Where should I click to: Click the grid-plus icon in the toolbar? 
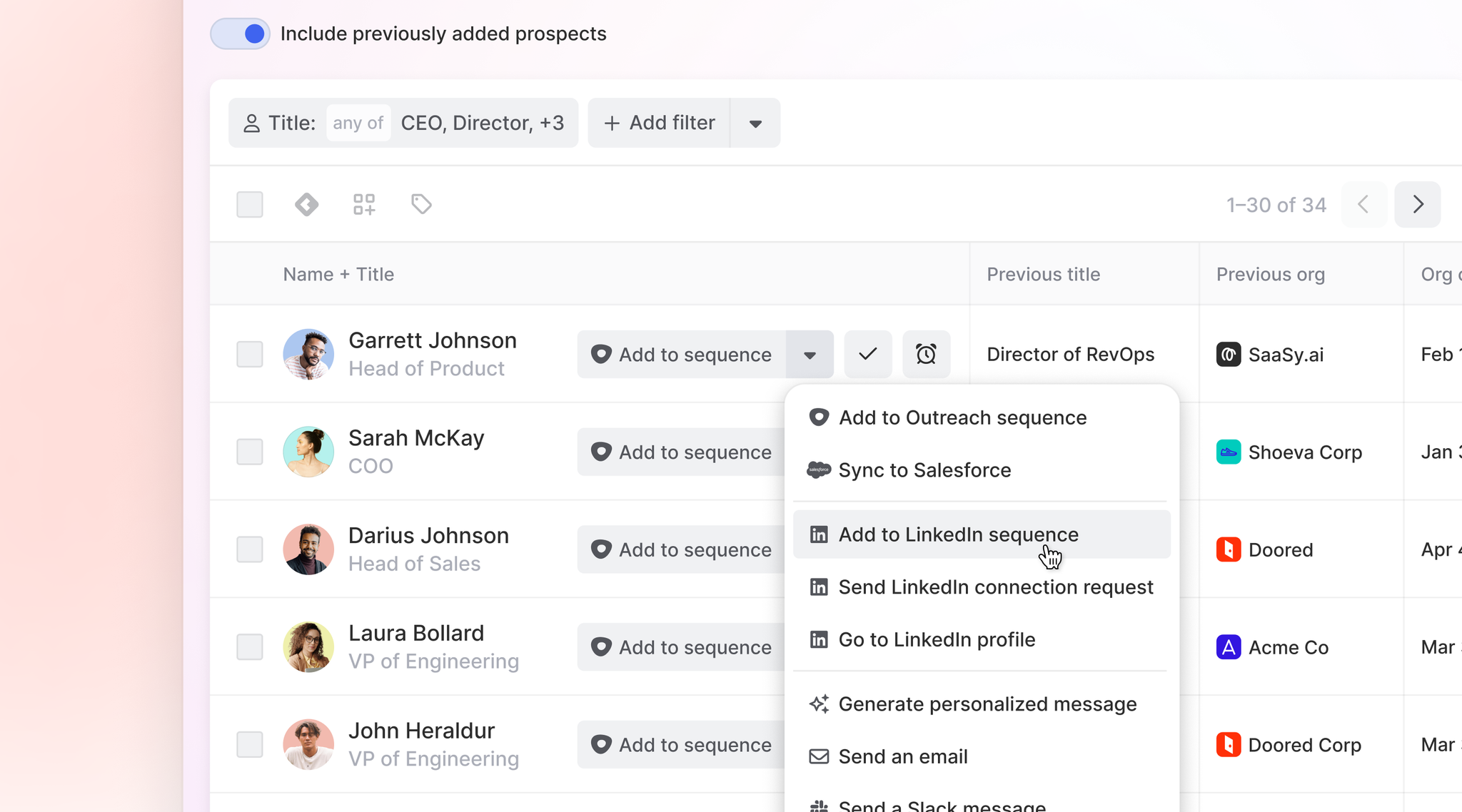(x=364, y=205)
